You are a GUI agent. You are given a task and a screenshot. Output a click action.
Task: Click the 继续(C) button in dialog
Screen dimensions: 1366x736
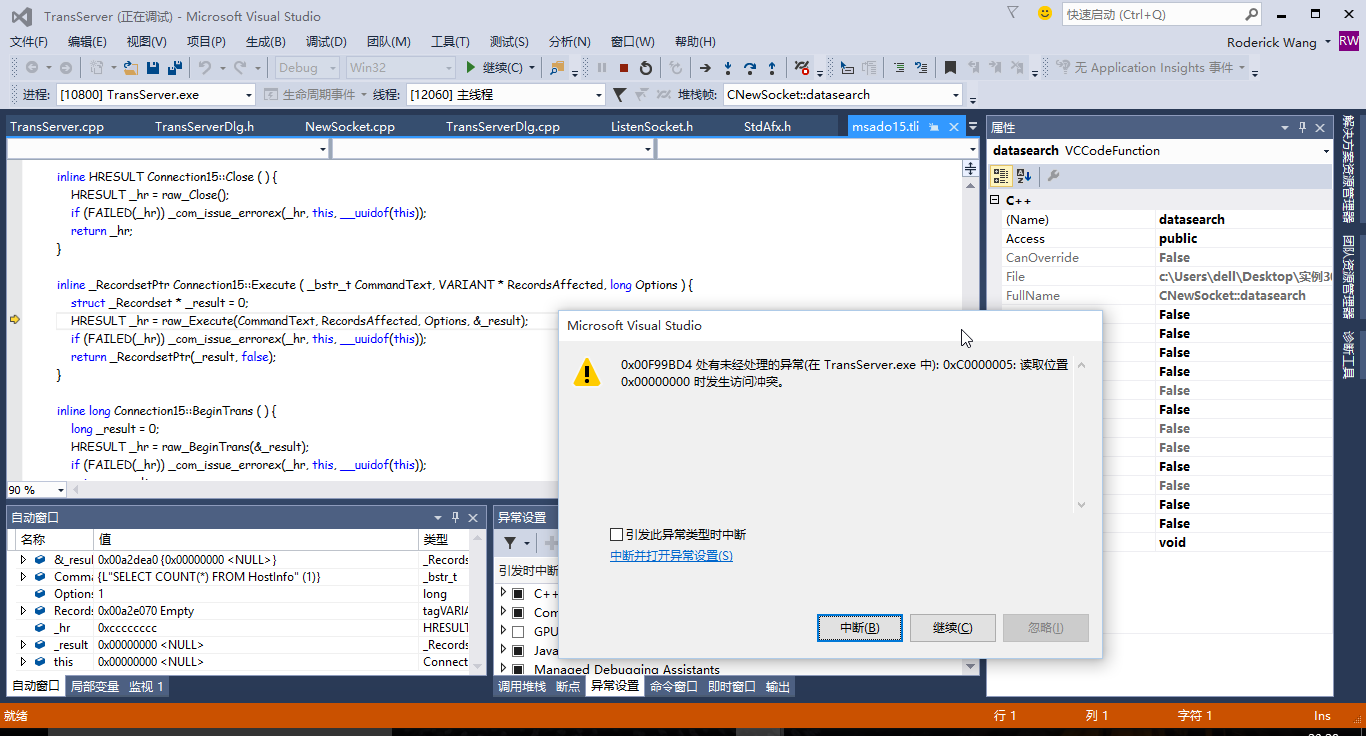[x=953, y=628]
